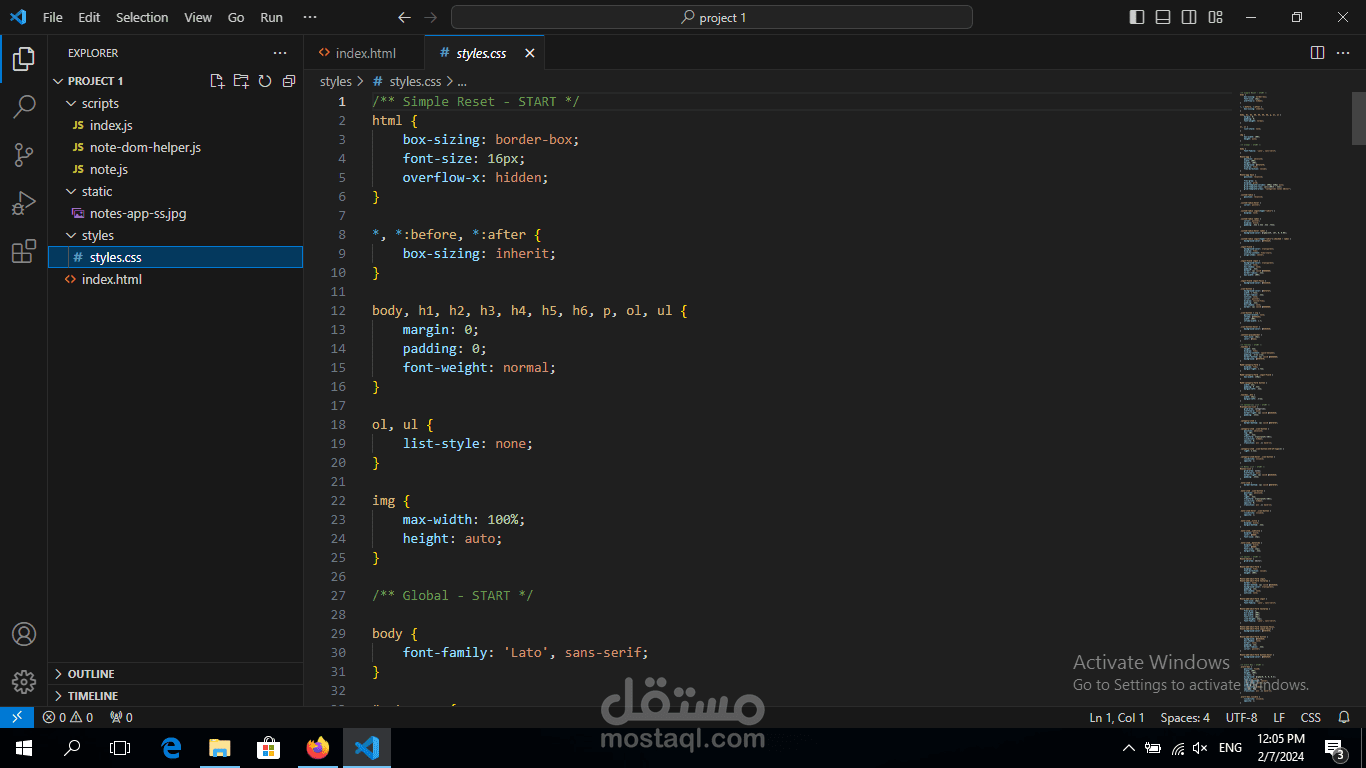Open Explorer views and more actions
This screenshot has height=768, width=1366.
click(x=280, y=53)
